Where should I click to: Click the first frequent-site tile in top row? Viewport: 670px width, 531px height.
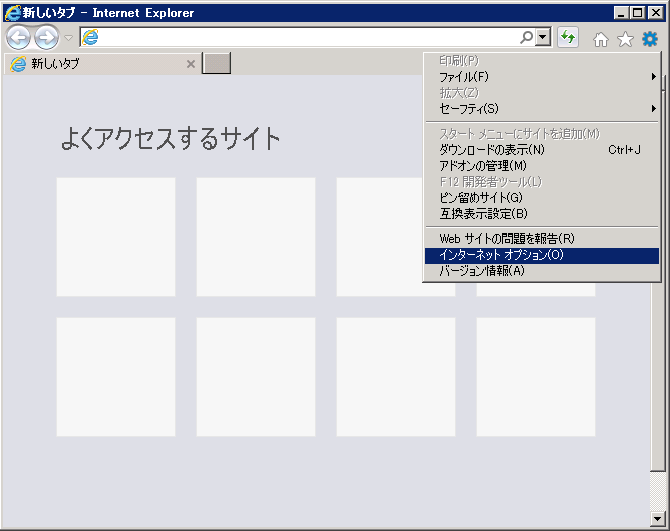pyautogui.click(x=116, y=237)
